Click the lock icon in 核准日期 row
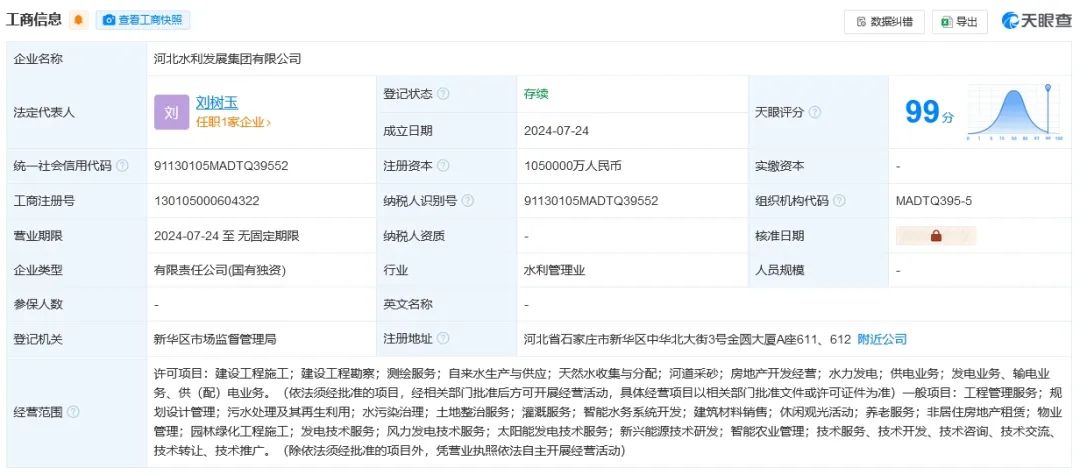 [x=936, y=236]
